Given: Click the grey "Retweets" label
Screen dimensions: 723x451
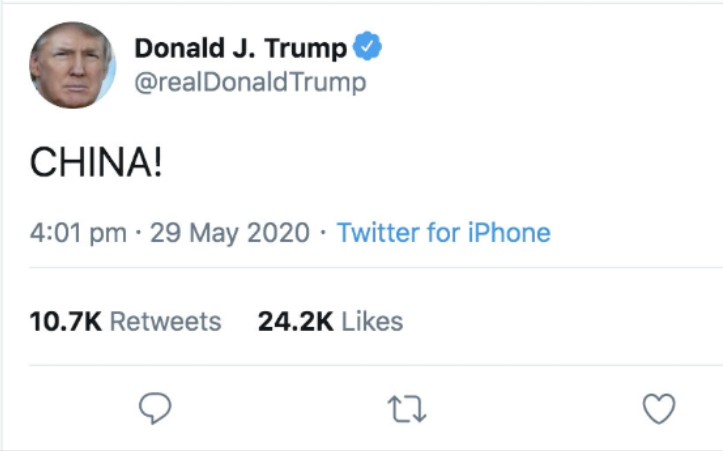Looking at the screenshot, I should point(165,322).
